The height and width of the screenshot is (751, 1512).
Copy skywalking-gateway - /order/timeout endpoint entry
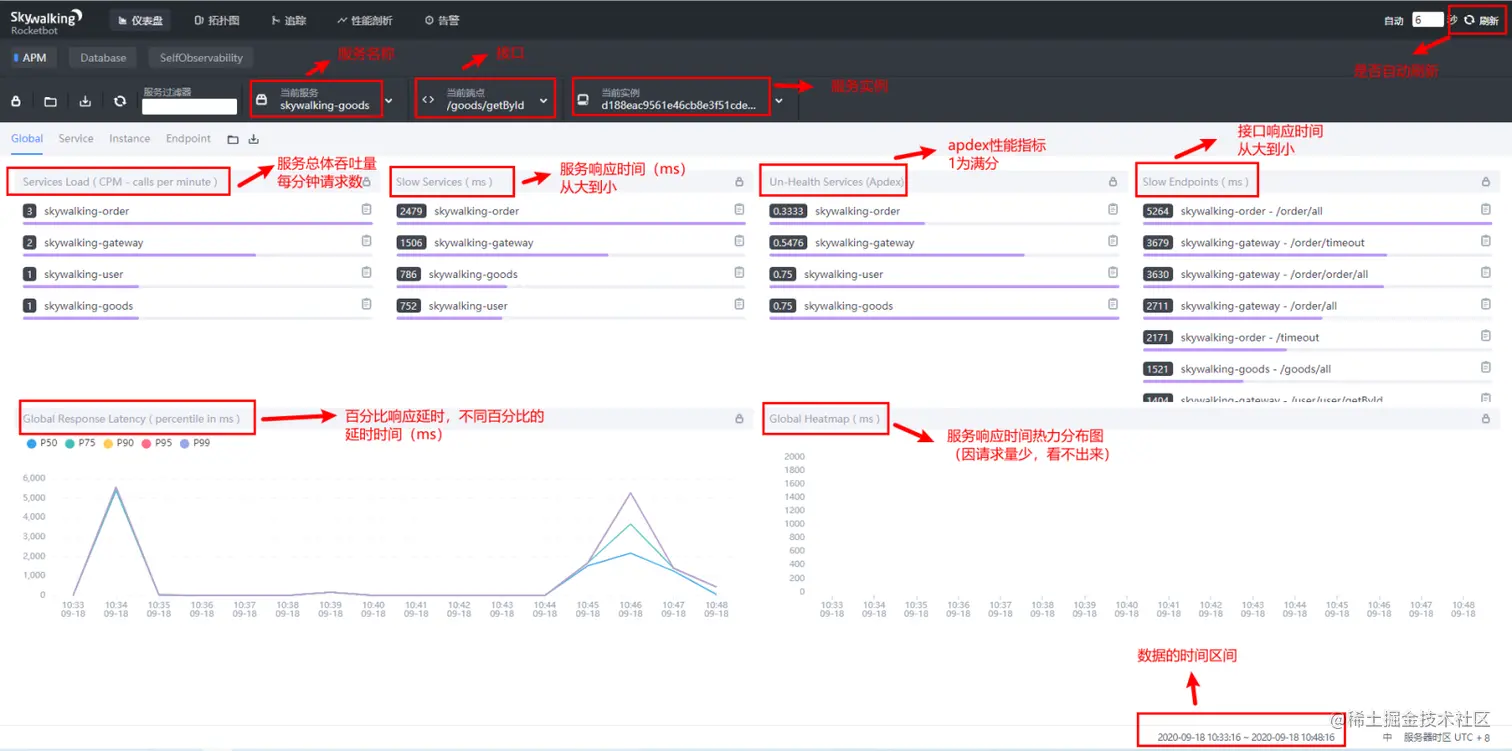pyautogui.click(x=1486, y=241)
